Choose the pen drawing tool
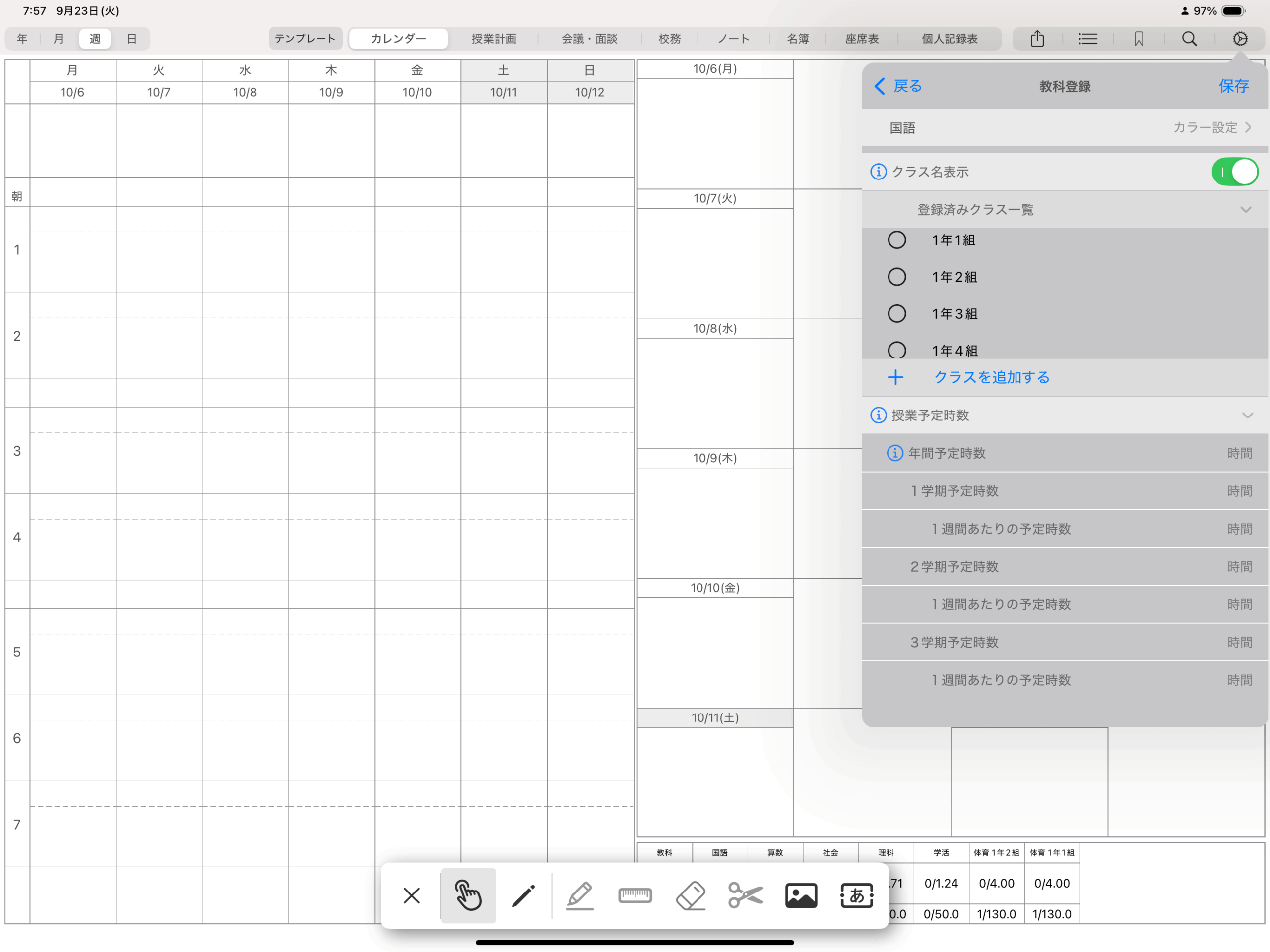1270x952 pixels. coord(523,895)
